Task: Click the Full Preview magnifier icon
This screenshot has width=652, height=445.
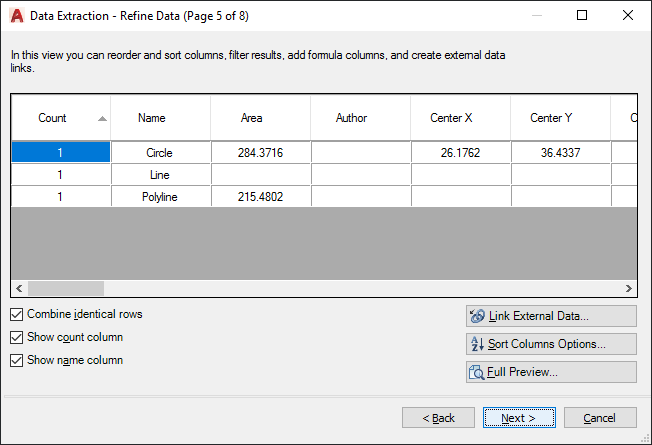Action: click(x=477, y=372)
